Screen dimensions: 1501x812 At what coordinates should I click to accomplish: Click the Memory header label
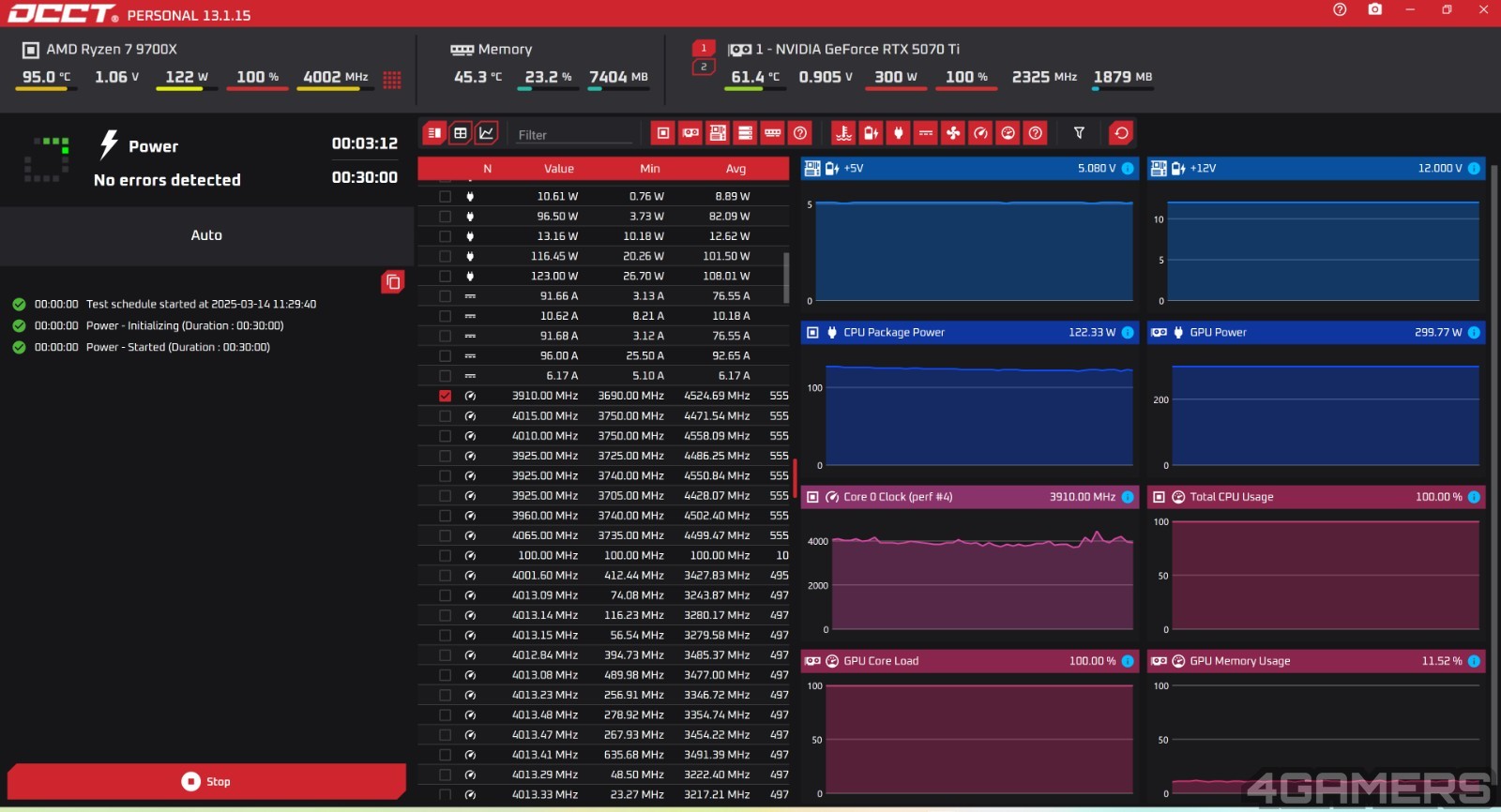tap(505, 49)
